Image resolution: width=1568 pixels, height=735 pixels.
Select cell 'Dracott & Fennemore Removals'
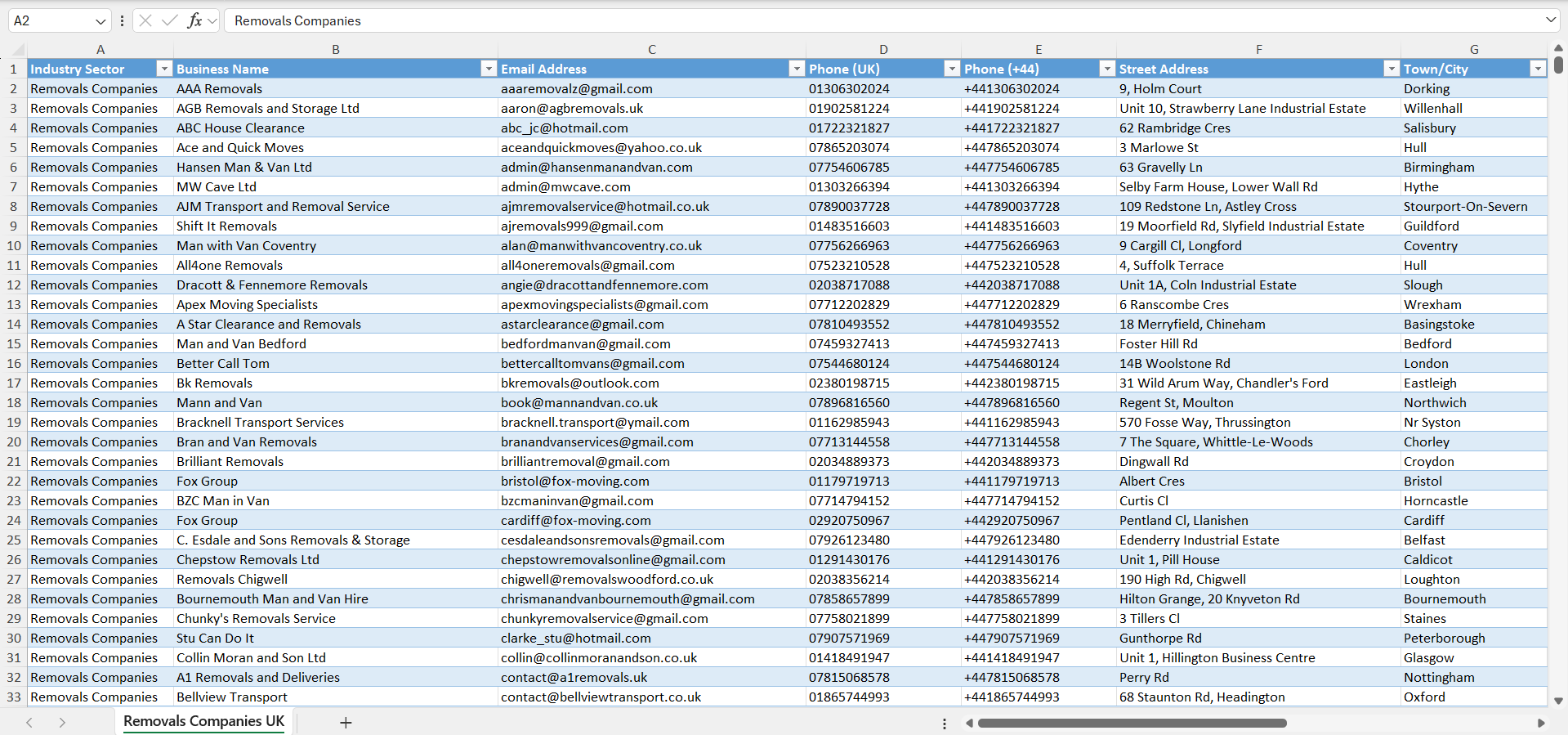click(x=336, y=285)
